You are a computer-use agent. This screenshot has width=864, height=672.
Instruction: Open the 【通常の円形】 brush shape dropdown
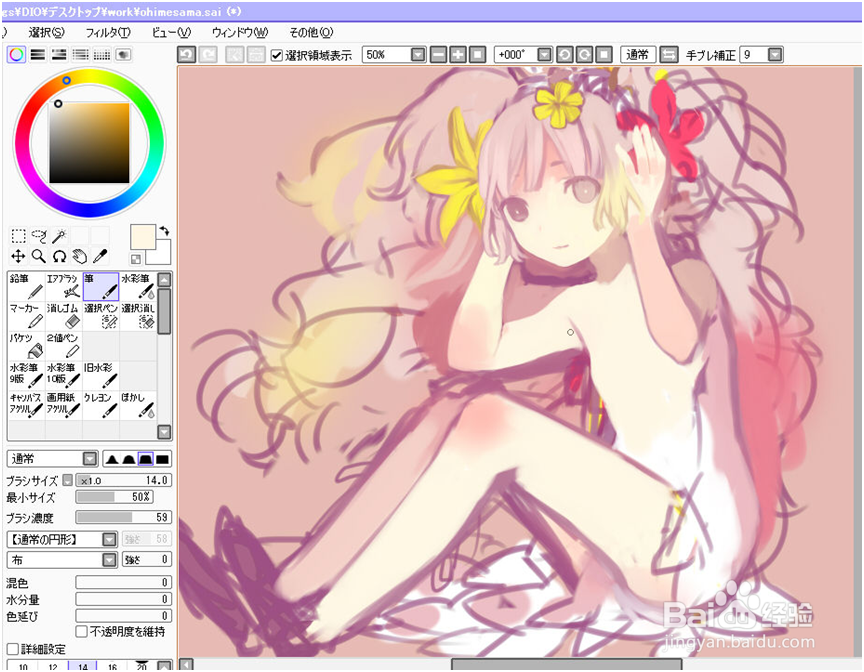[110, 539]
